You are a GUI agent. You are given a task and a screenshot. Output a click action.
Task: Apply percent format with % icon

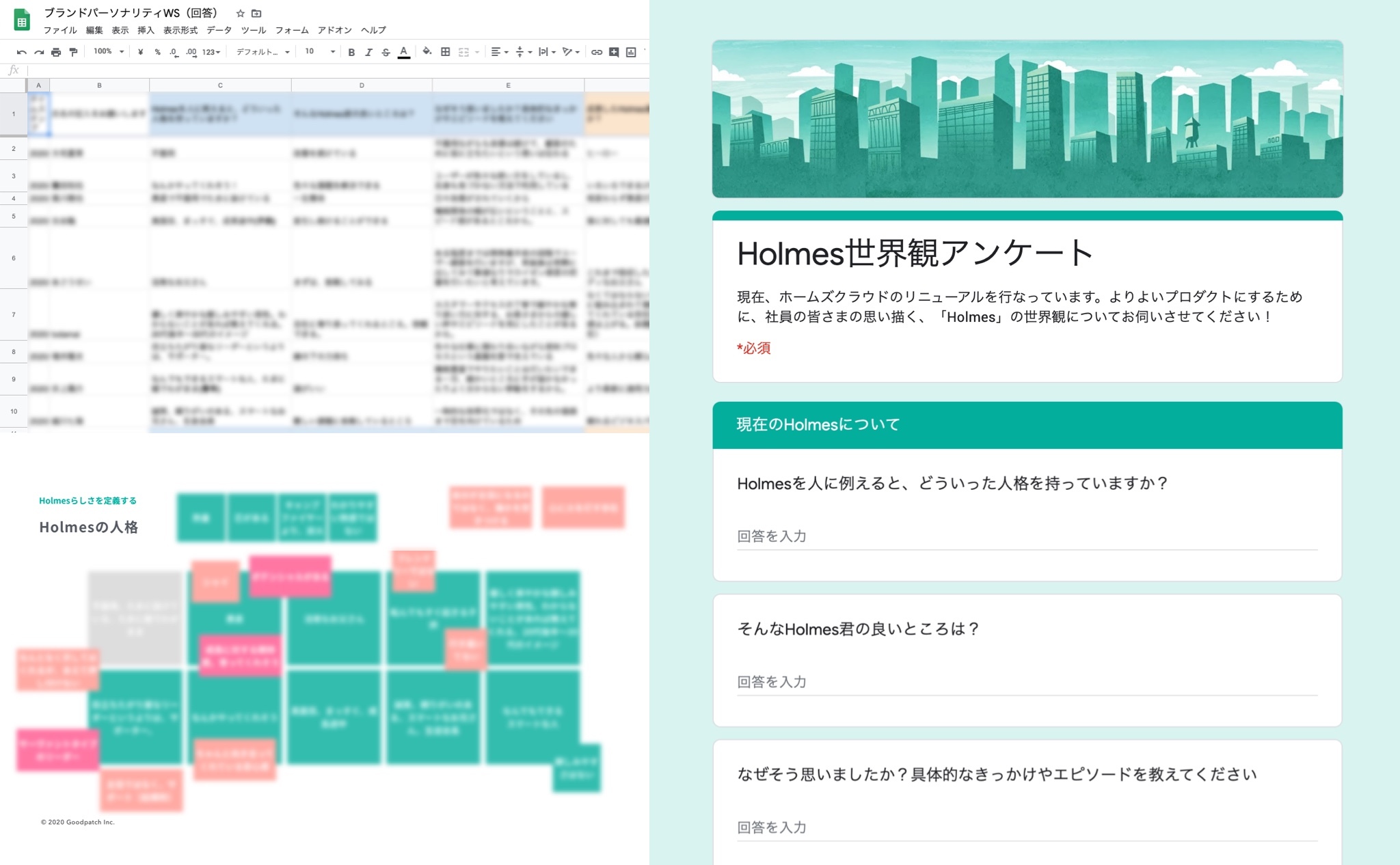point(157,52)
